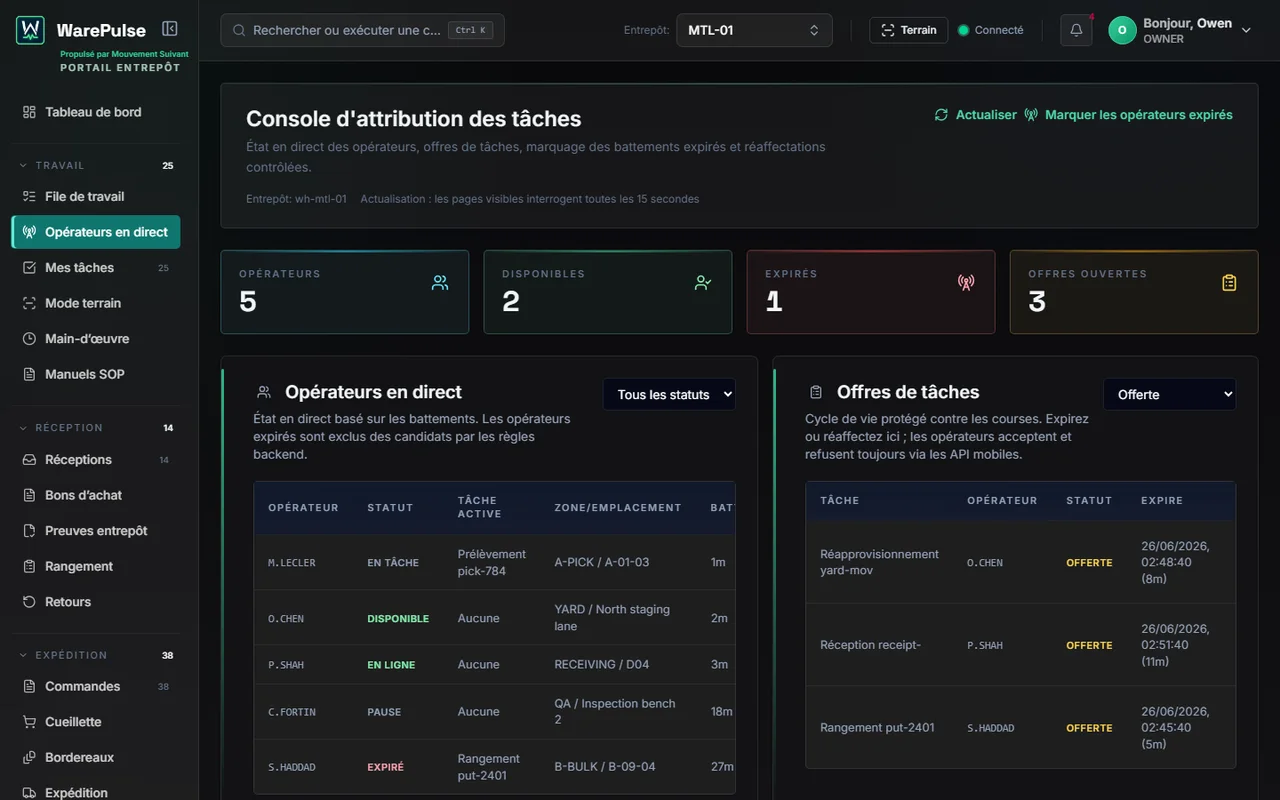
Task: Click the refresh icon beside Actualiser
Action: [x=941, y=115]
